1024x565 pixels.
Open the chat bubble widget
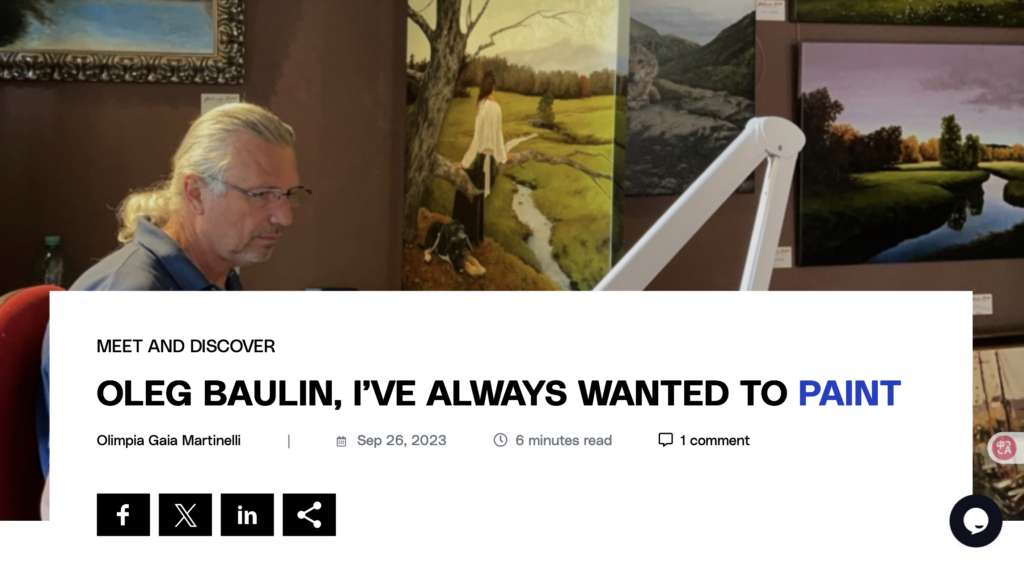coord(976,521)
